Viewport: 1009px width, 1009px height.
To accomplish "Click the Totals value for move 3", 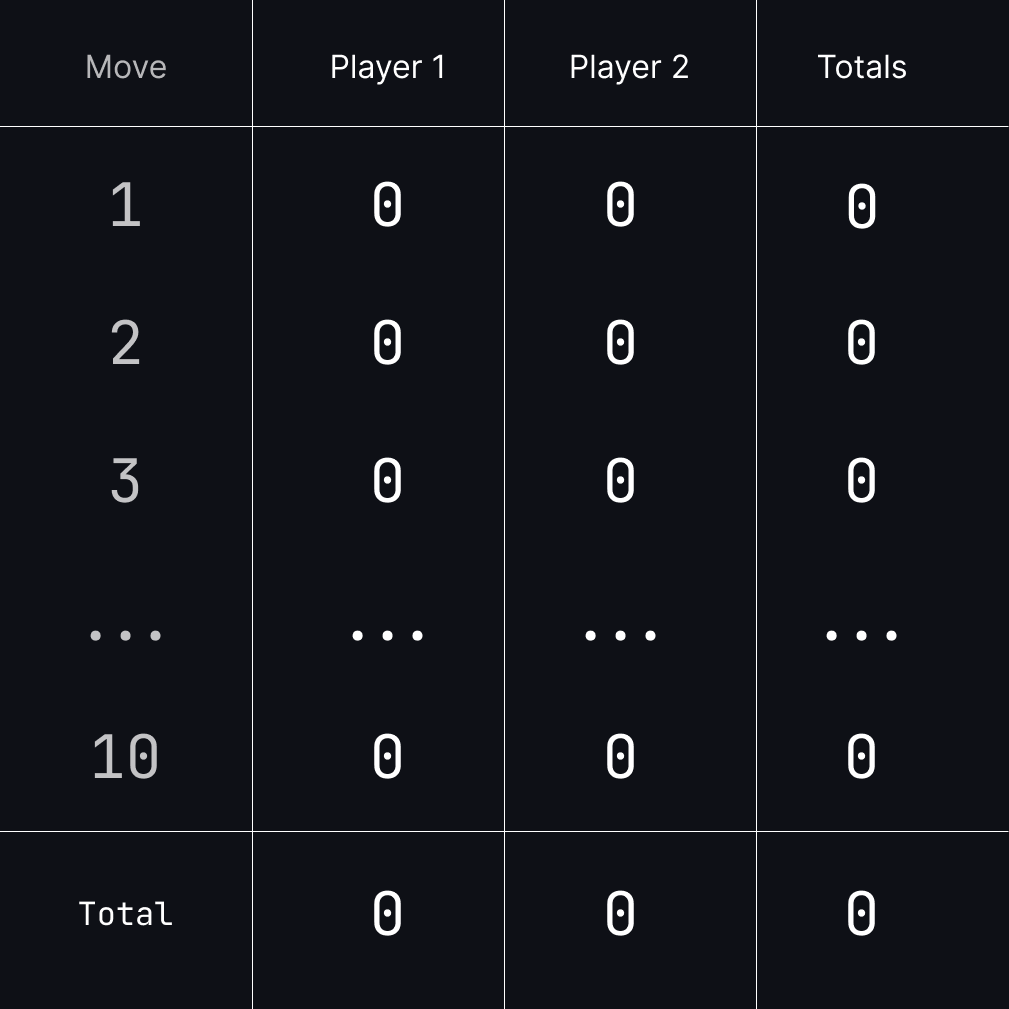I will pos(861,481).
